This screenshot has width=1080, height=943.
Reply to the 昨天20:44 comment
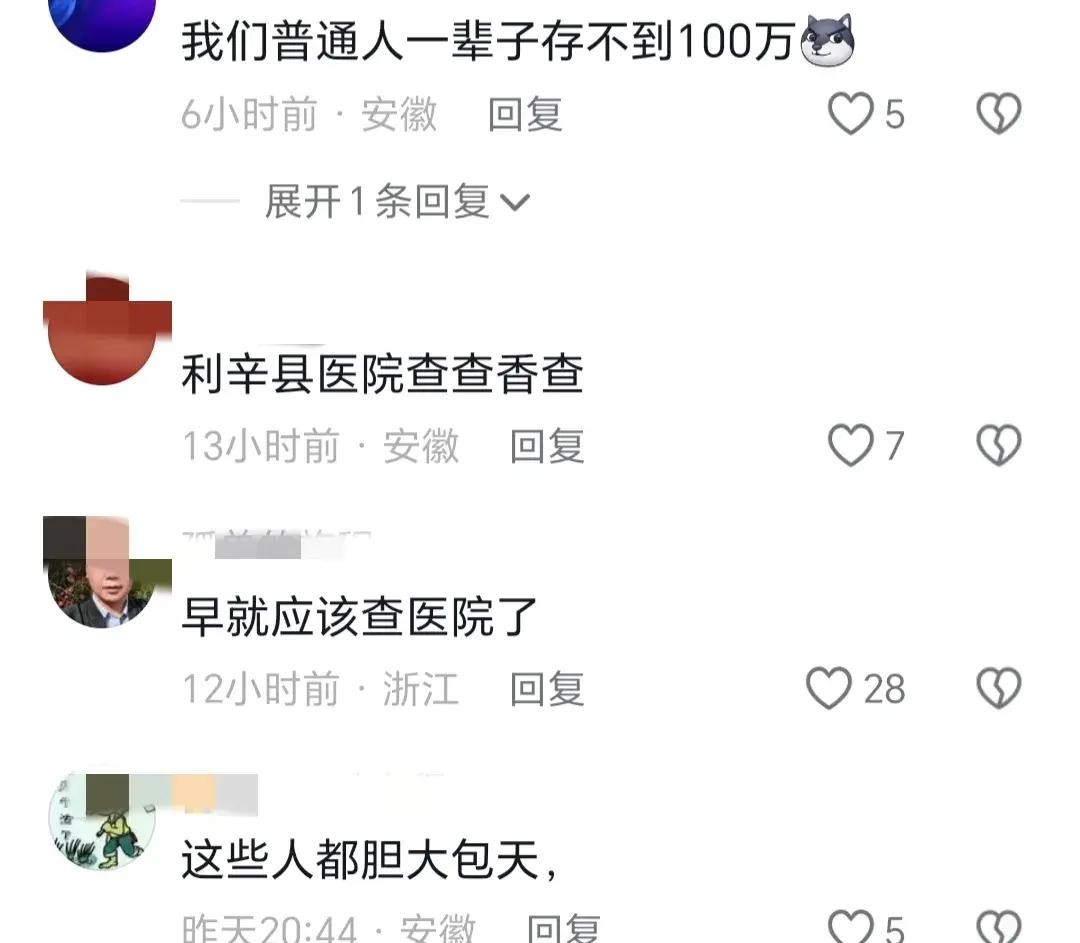(x=564, y=928)
